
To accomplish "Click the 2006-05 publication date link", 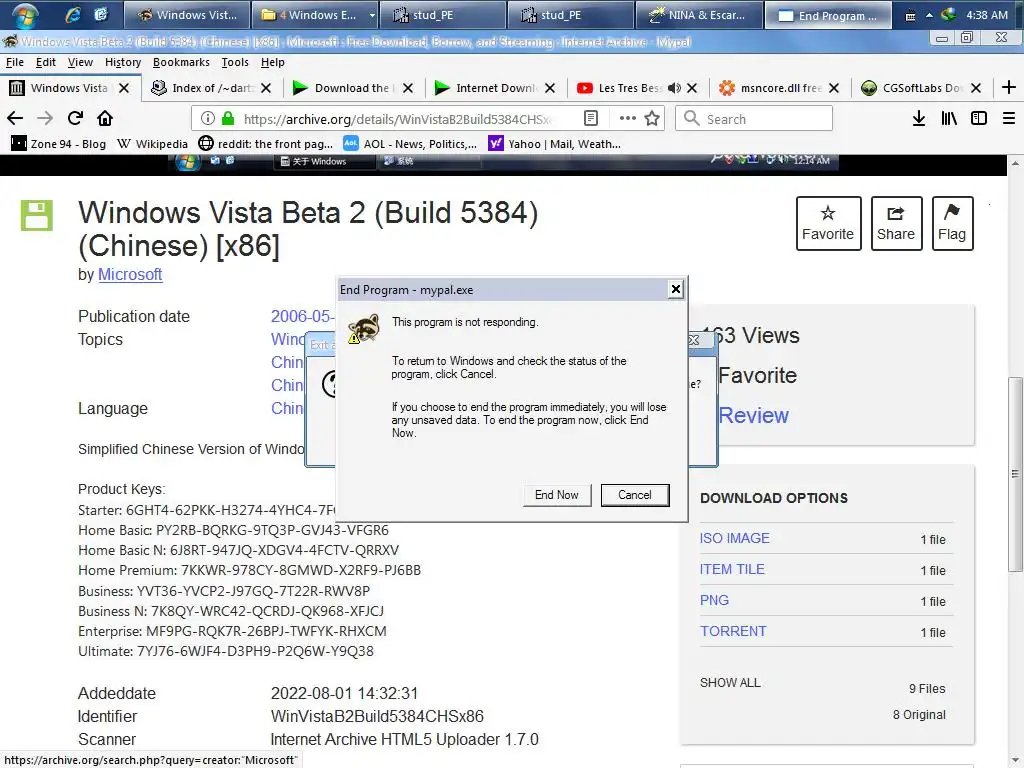I will [302, 316].
